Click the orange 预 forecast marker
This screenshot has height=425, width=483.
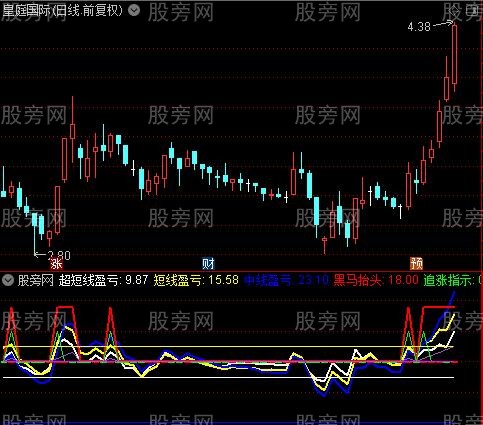(416, 264)
